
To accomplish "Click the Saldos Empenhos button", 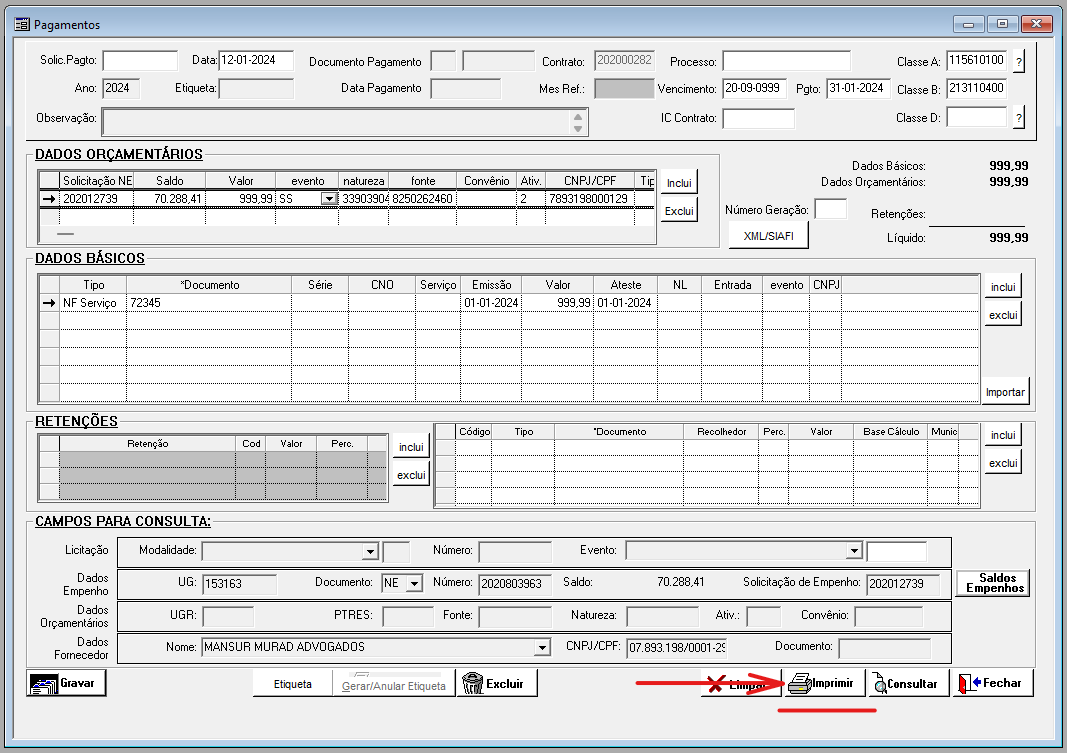I will [993, 583].
